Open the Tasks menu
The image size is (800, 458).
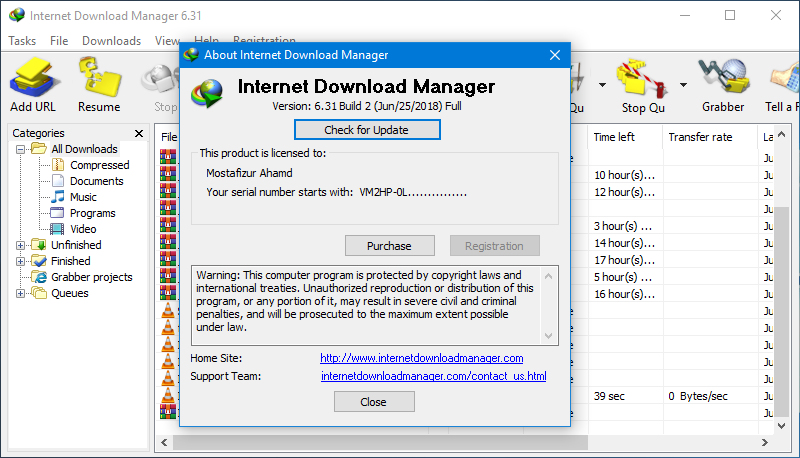(22, 41)
